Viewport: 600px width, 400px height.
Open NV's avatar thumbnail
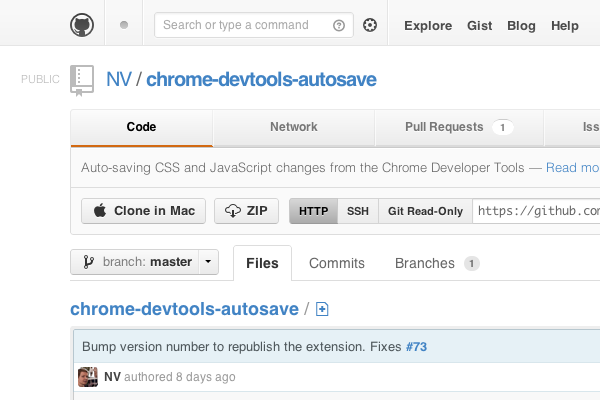88,377
